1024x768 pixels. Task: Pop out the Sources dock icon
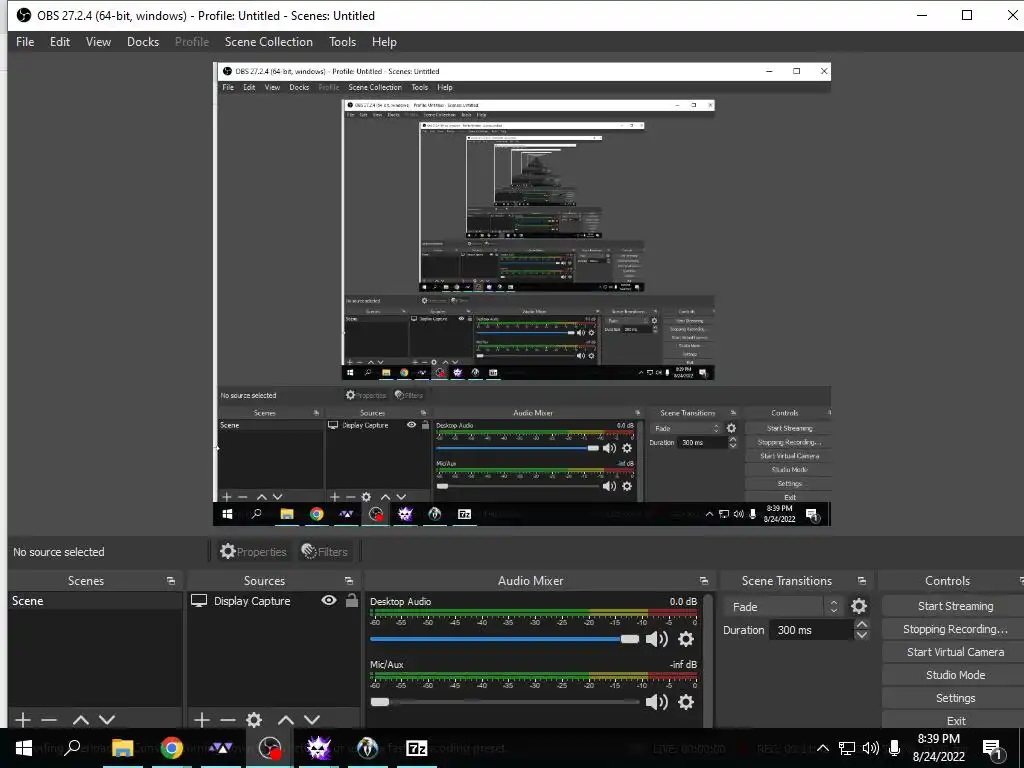(x=349, y=581)
